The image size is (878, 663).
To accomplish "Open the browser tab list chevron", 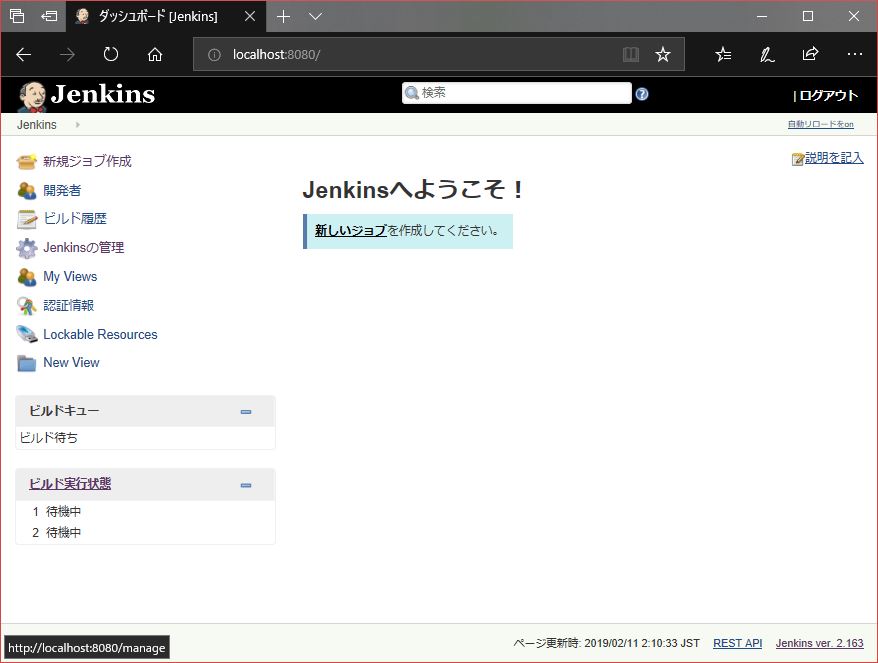I will (x=315, y=16).
